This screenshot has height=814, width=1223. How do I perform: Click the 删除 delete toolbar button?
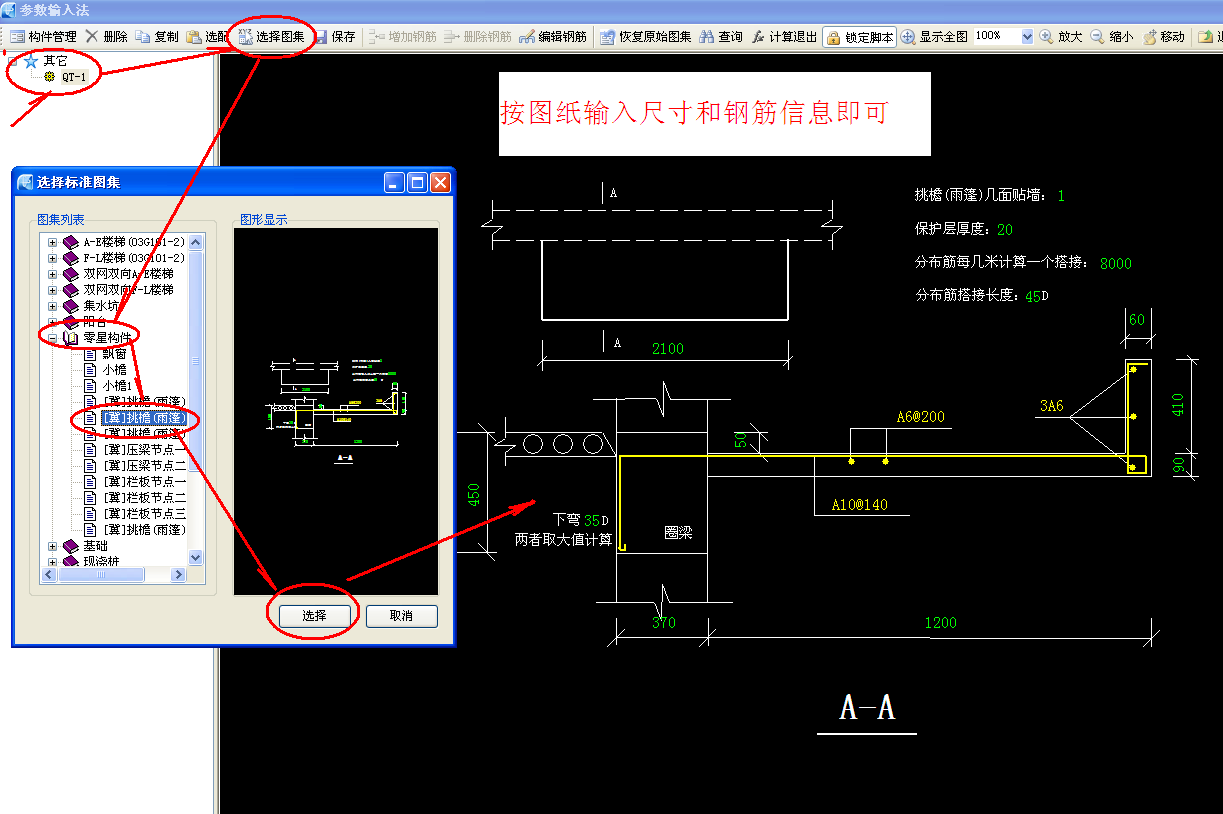107,37
